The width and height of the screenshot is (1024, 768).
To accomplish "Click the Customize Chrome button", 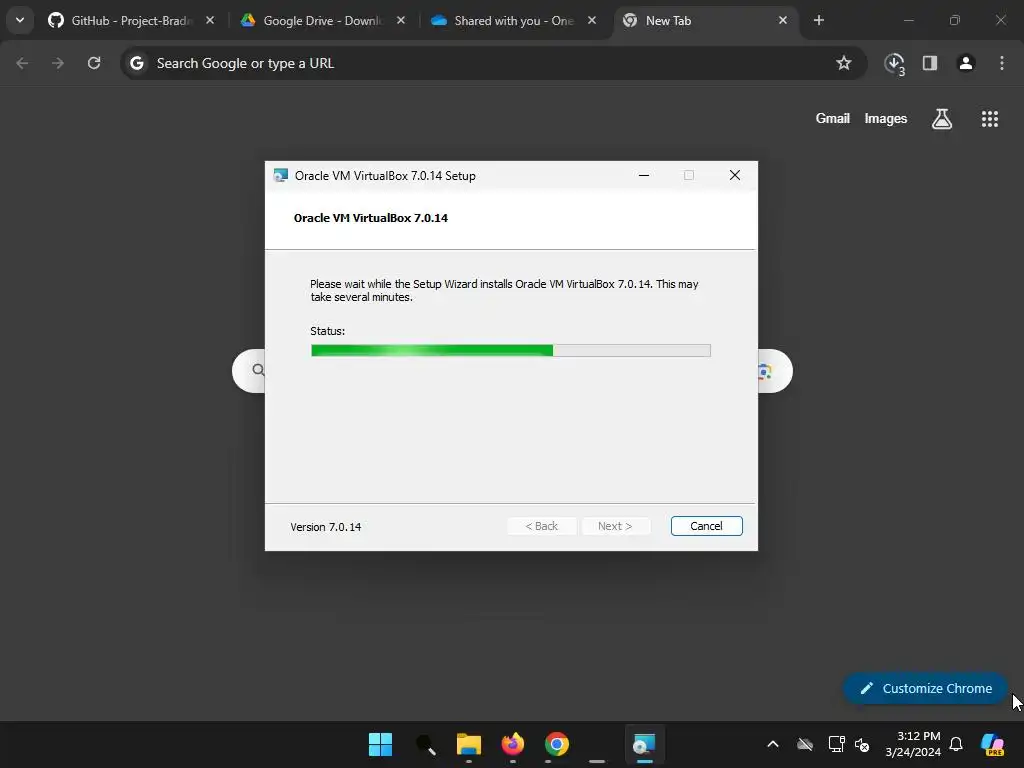I will pyautogui.click(x=926, y=688).
